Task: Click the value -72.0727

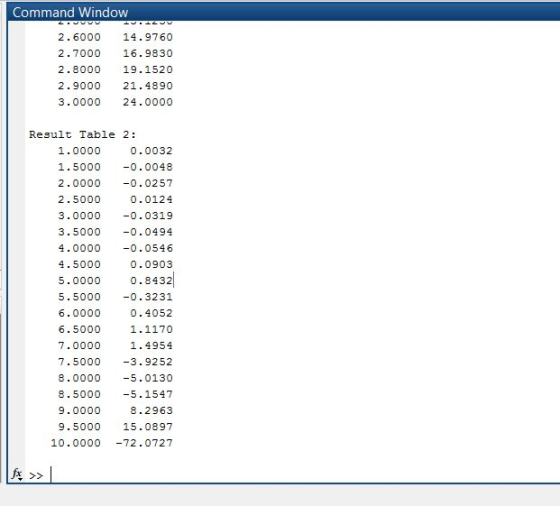Action: (144, 443)
